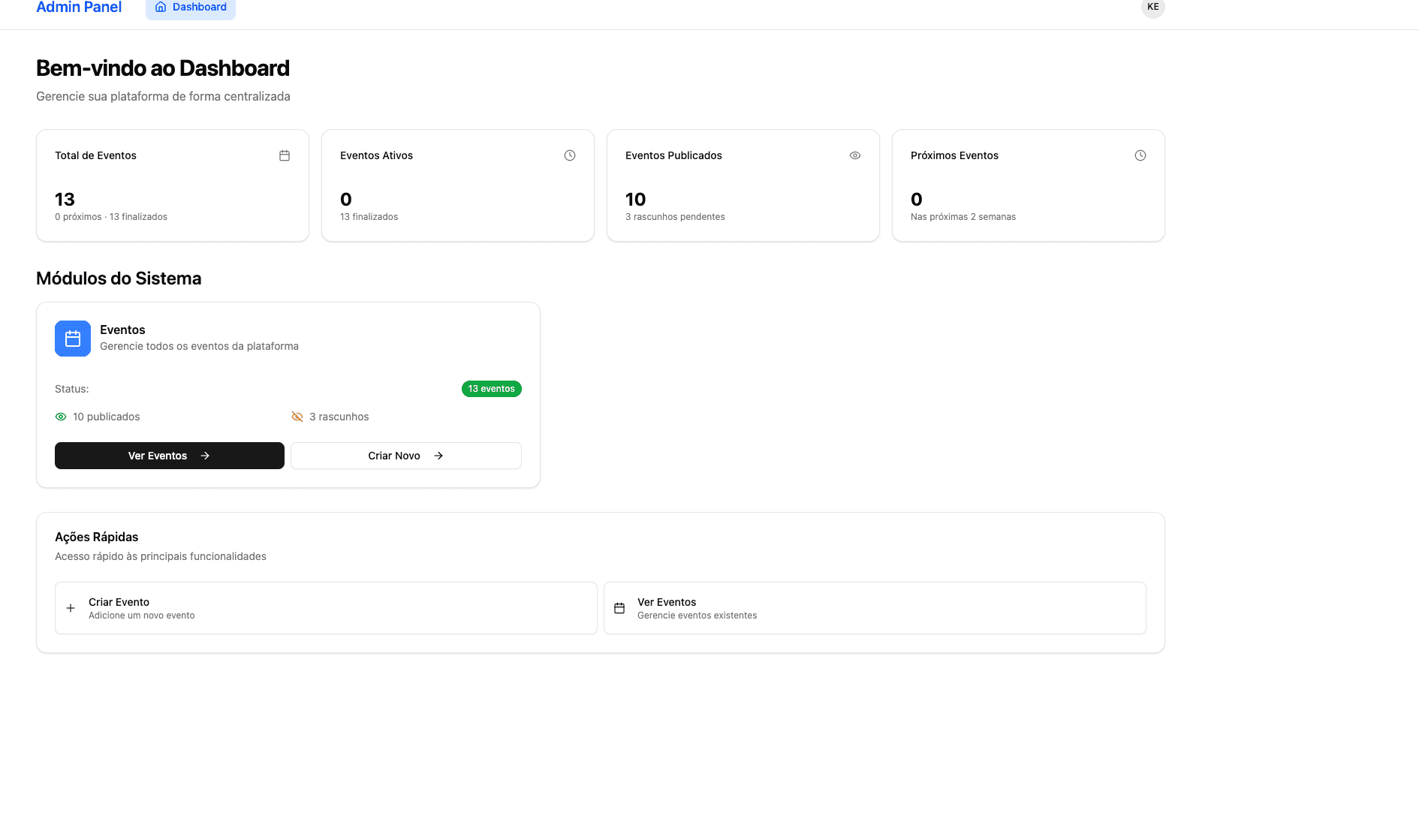Select the Ver Eventos quick action card
The image size is (1419, 840).
tap(874, 608)
